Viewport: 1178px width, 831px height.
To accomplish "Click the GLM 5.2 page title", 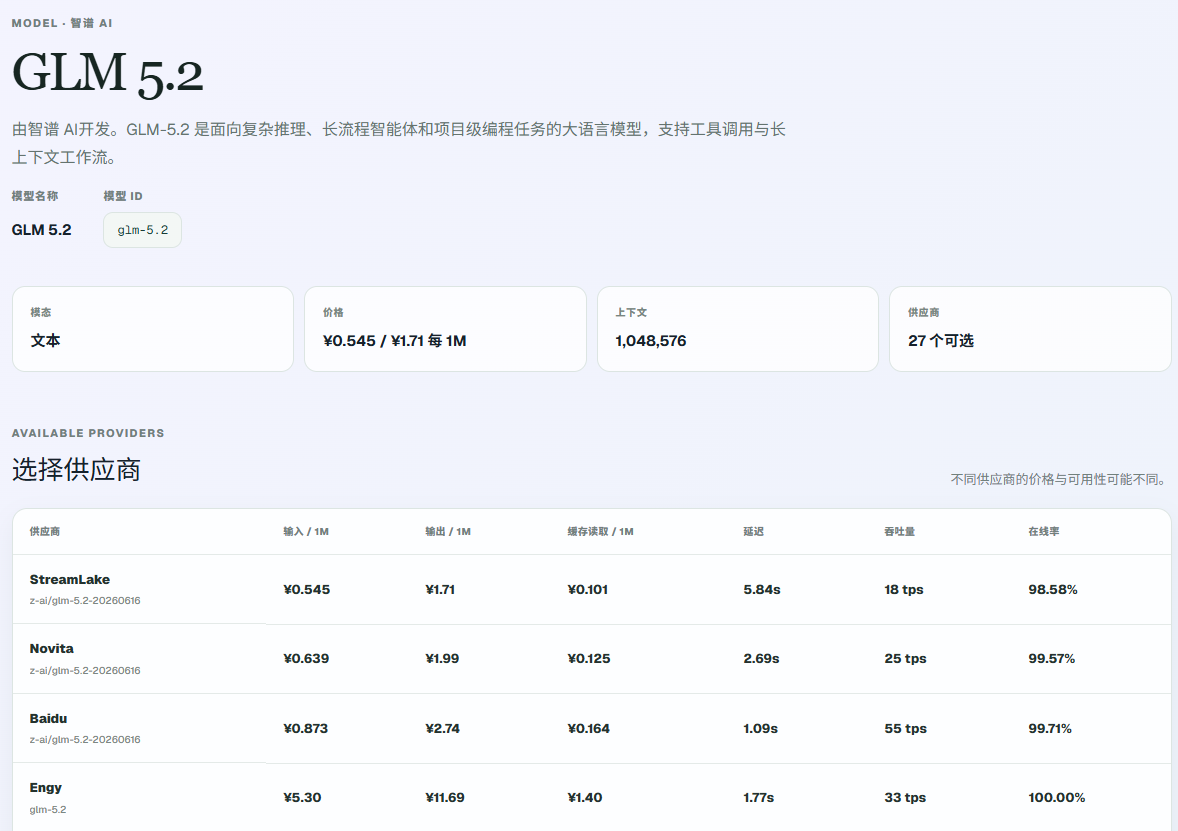I will (107, 73).
